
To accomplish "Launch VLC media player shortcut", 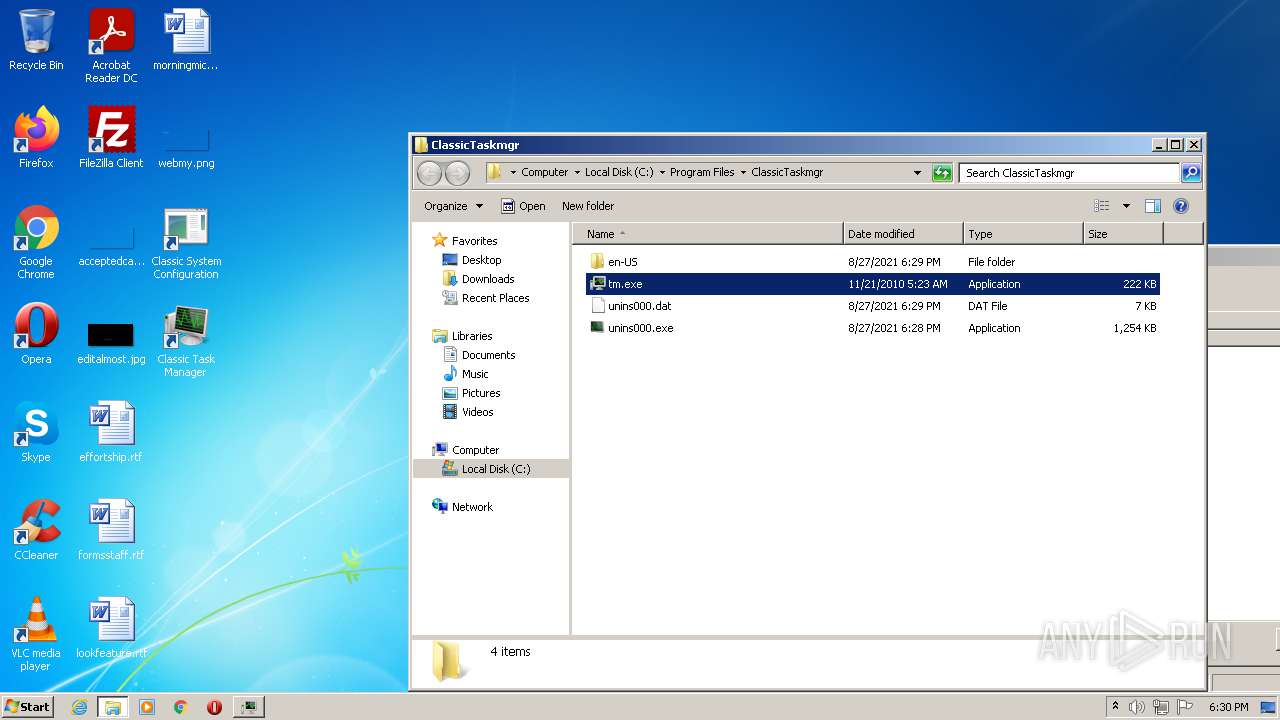I will [36, 634].
